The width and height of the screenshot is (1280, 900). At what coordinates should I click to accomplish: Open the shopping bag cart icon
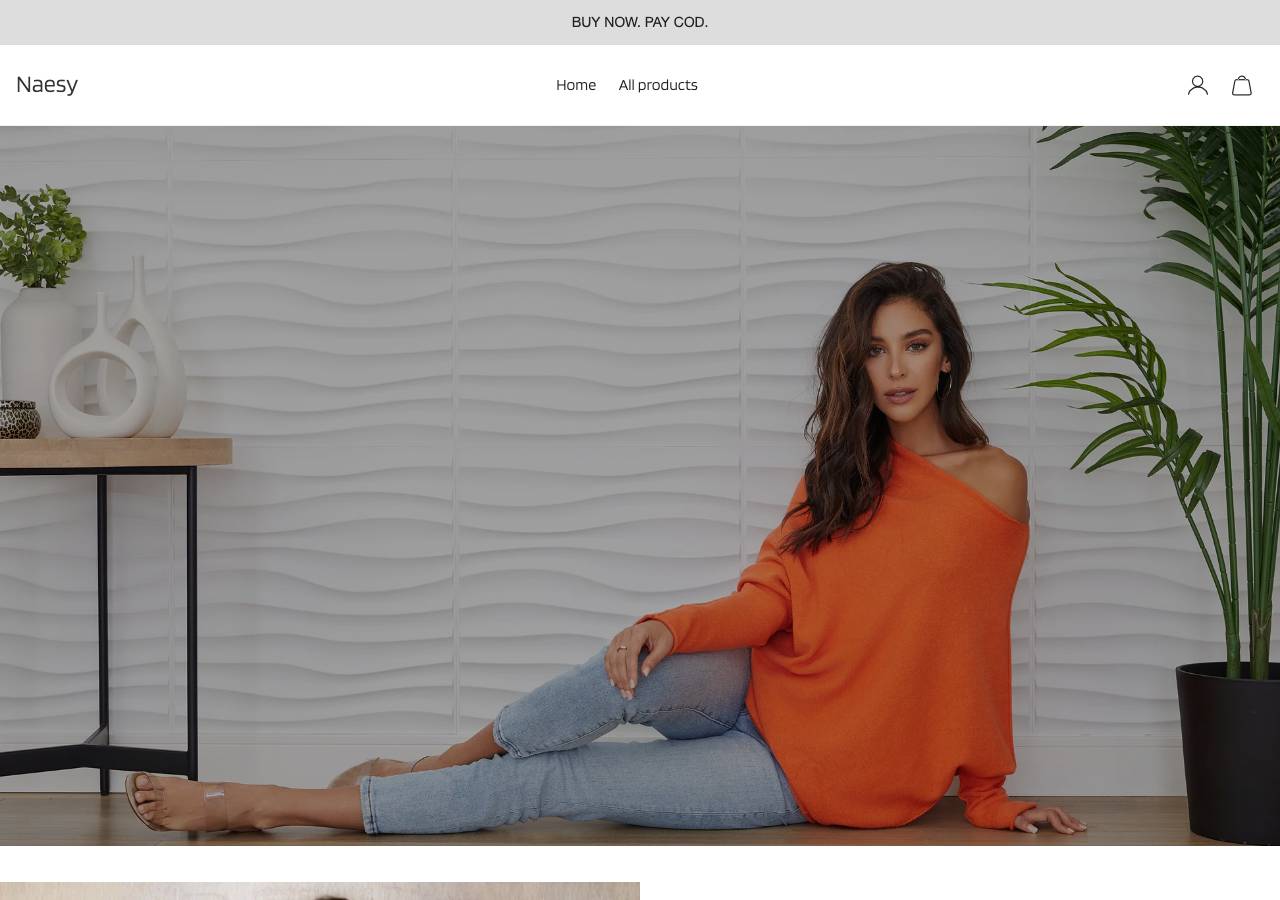(x=1242, y=86)
